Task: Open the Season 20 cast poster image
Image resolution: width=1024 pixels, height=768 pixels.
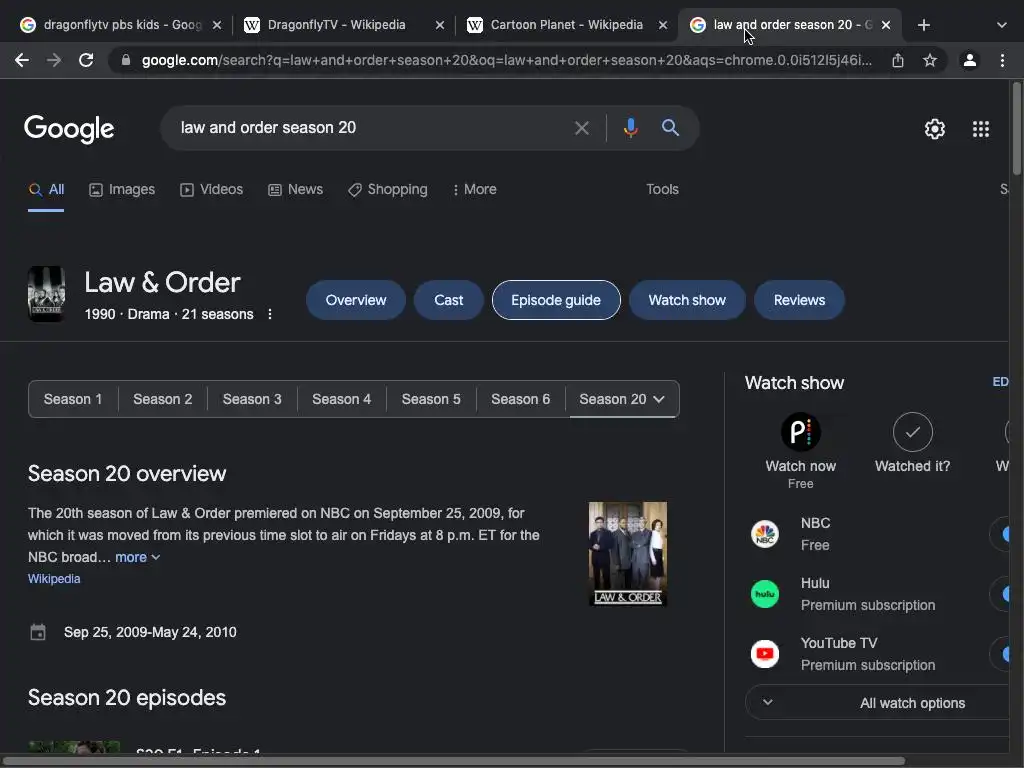Action: pyautogui.click(x=628, y=554)
